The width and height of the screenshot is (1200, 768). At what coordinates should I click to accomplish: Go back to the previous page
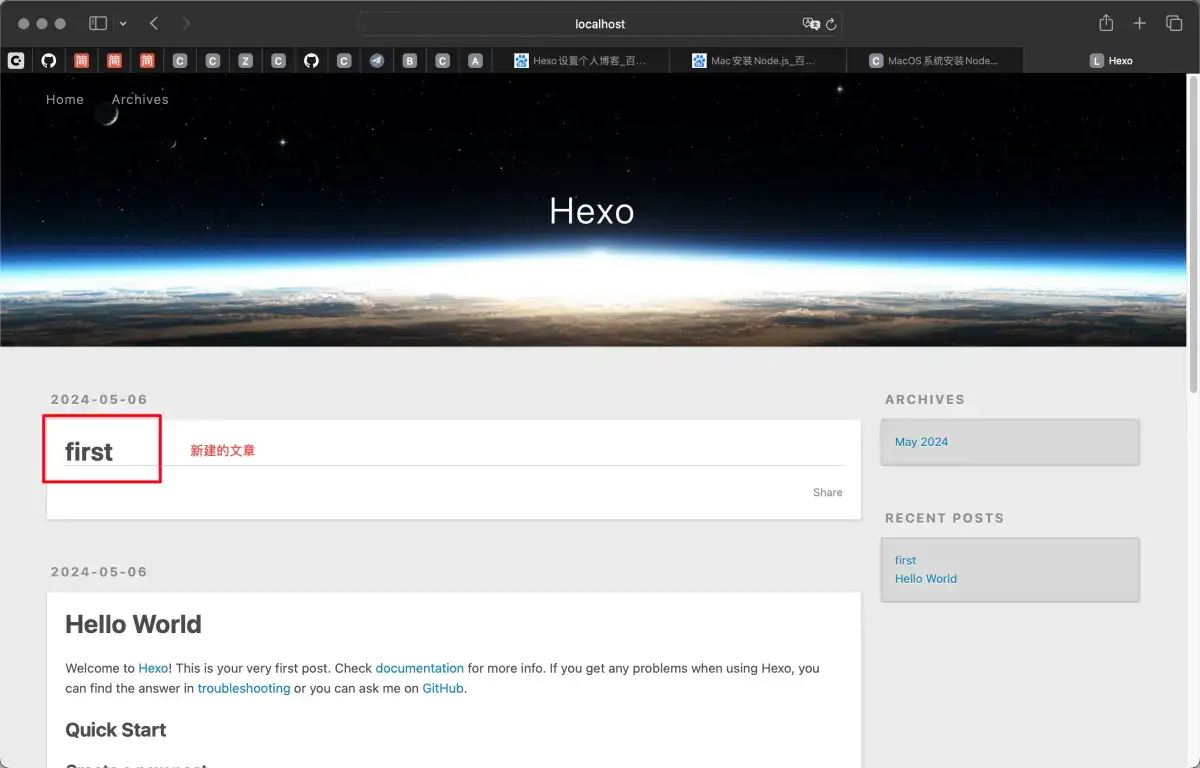(x=154, y=23)
